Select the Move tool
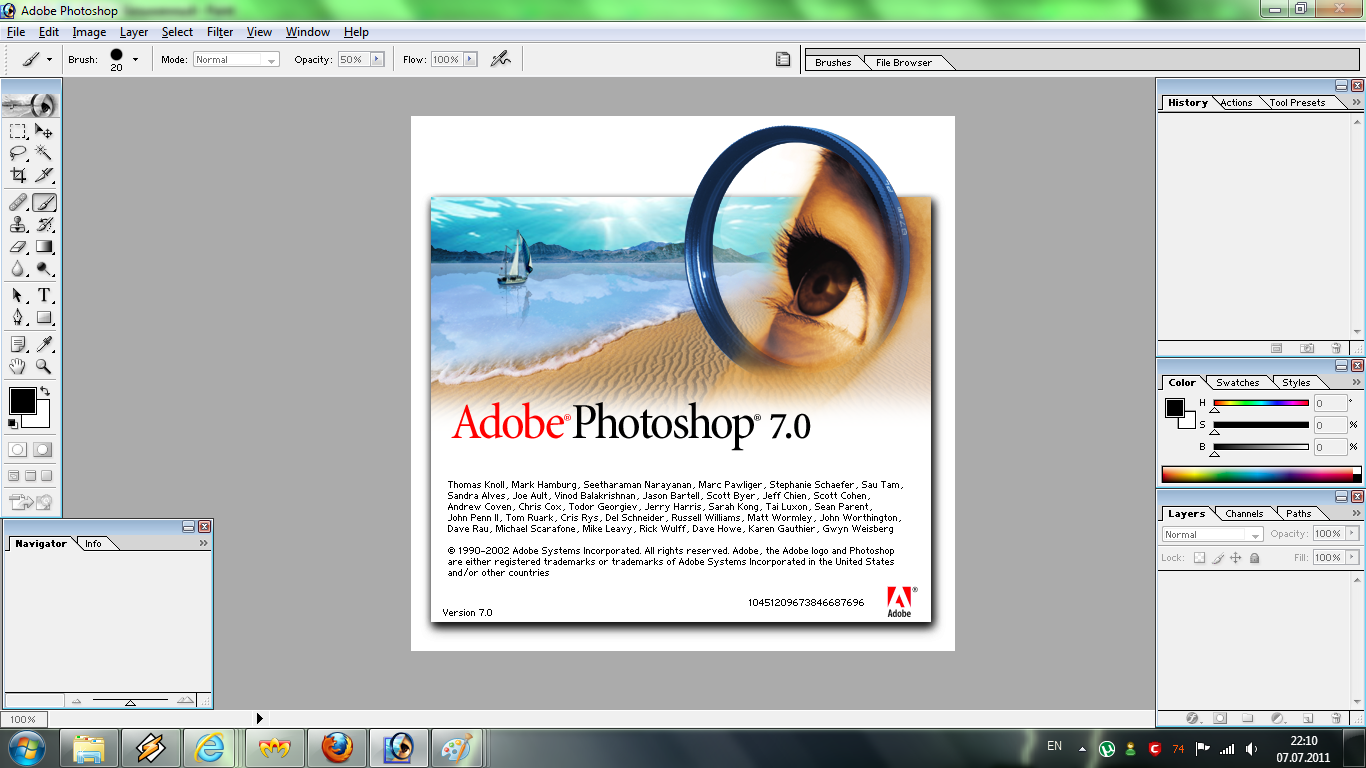The image size is (1366, 768). click(44, 131)
